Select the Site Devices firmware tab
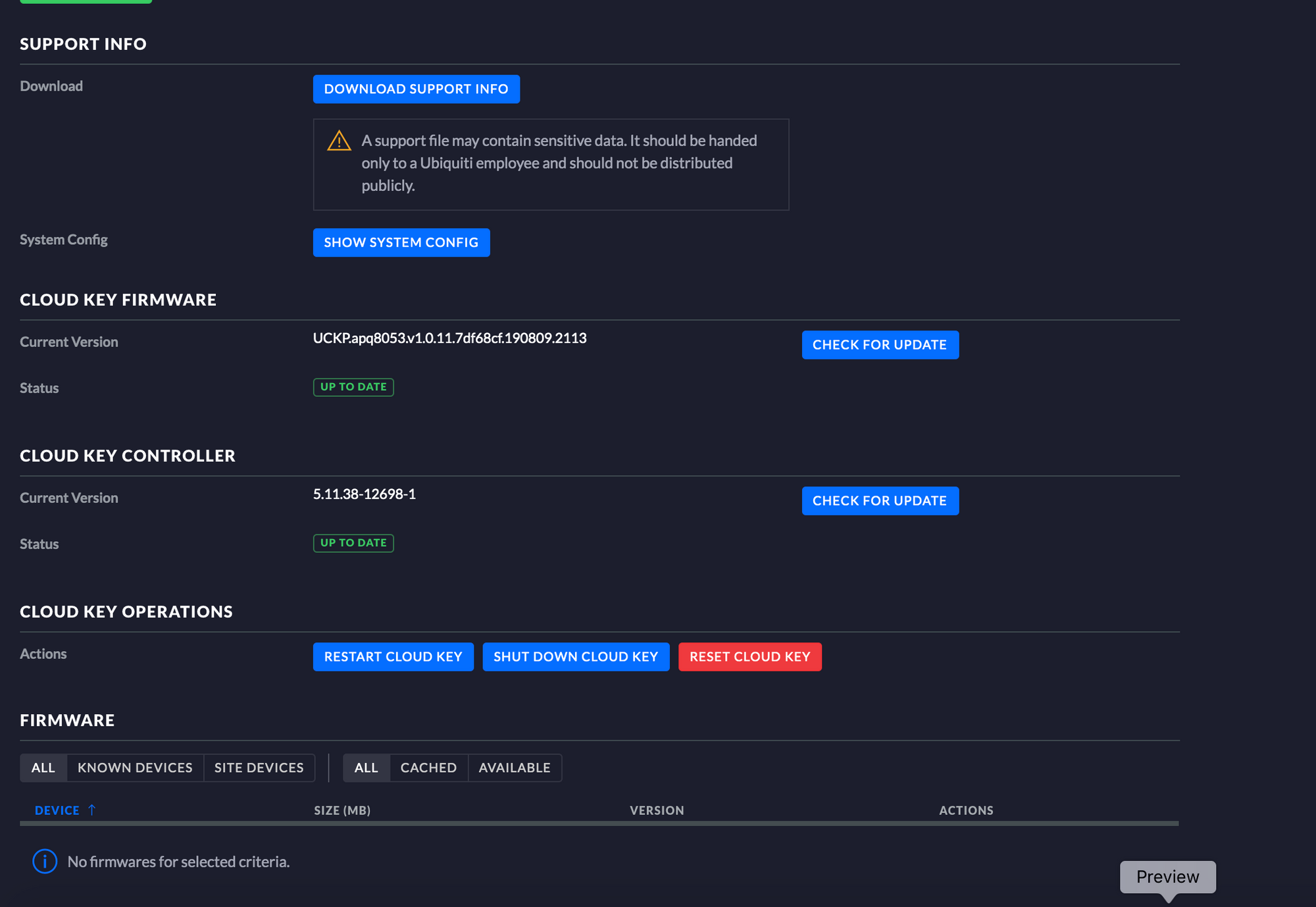This screenshot has height=907, width=1316. 259,767
